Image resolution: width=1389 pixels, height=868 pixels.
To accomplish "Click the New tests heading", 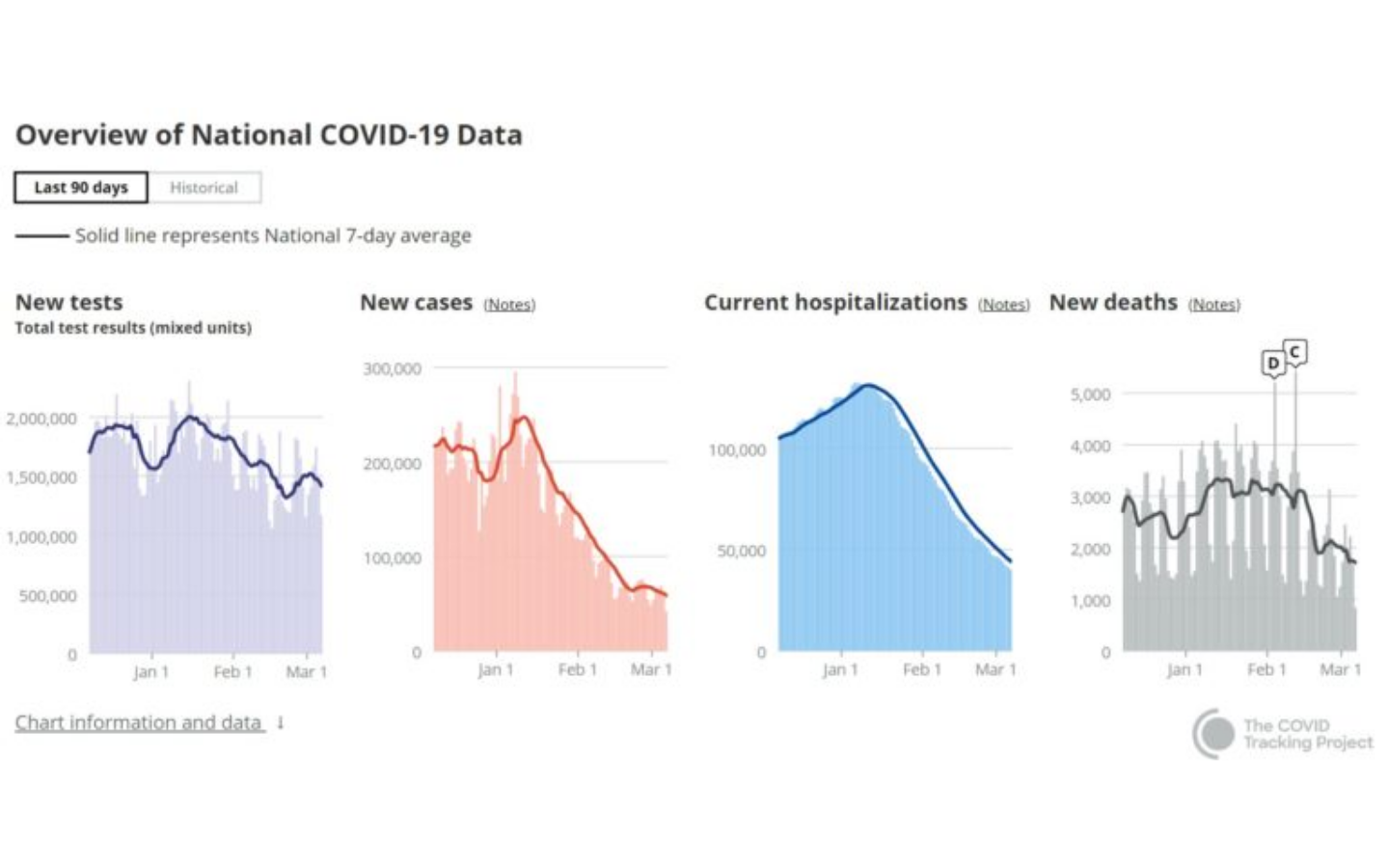I will coord(69,303).
